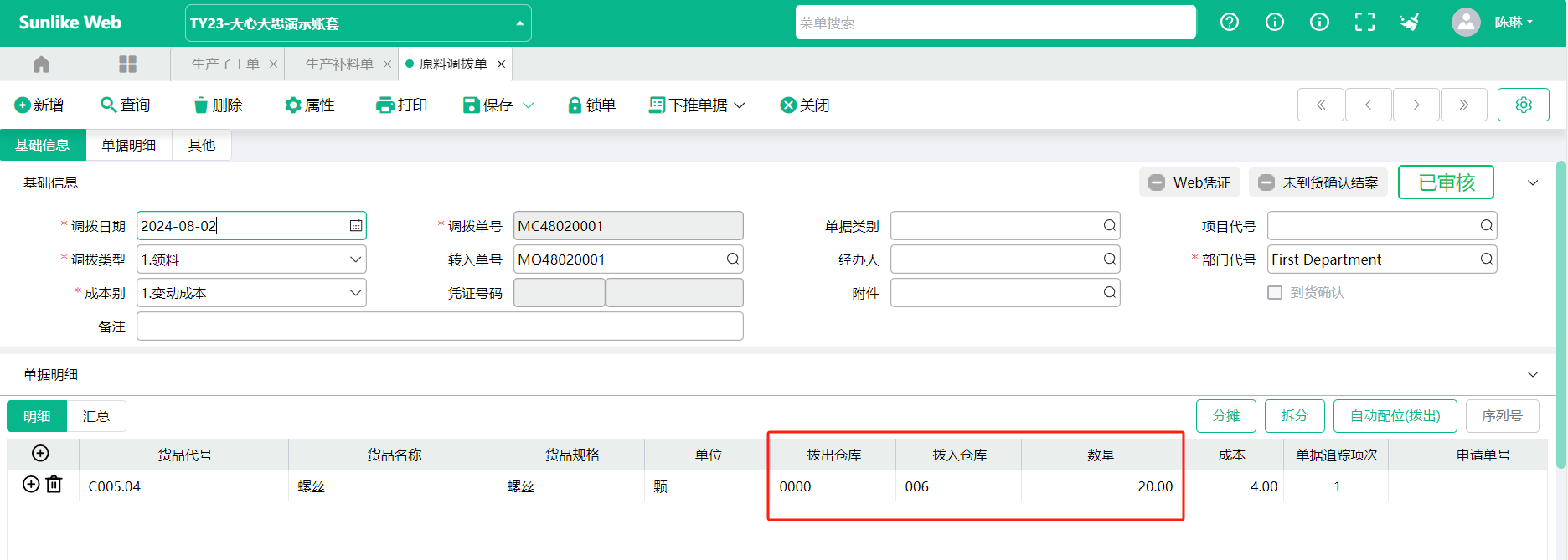1568x560 pixels.
Task: Switch to 生产补料单 tab
Action: (339, 64)
